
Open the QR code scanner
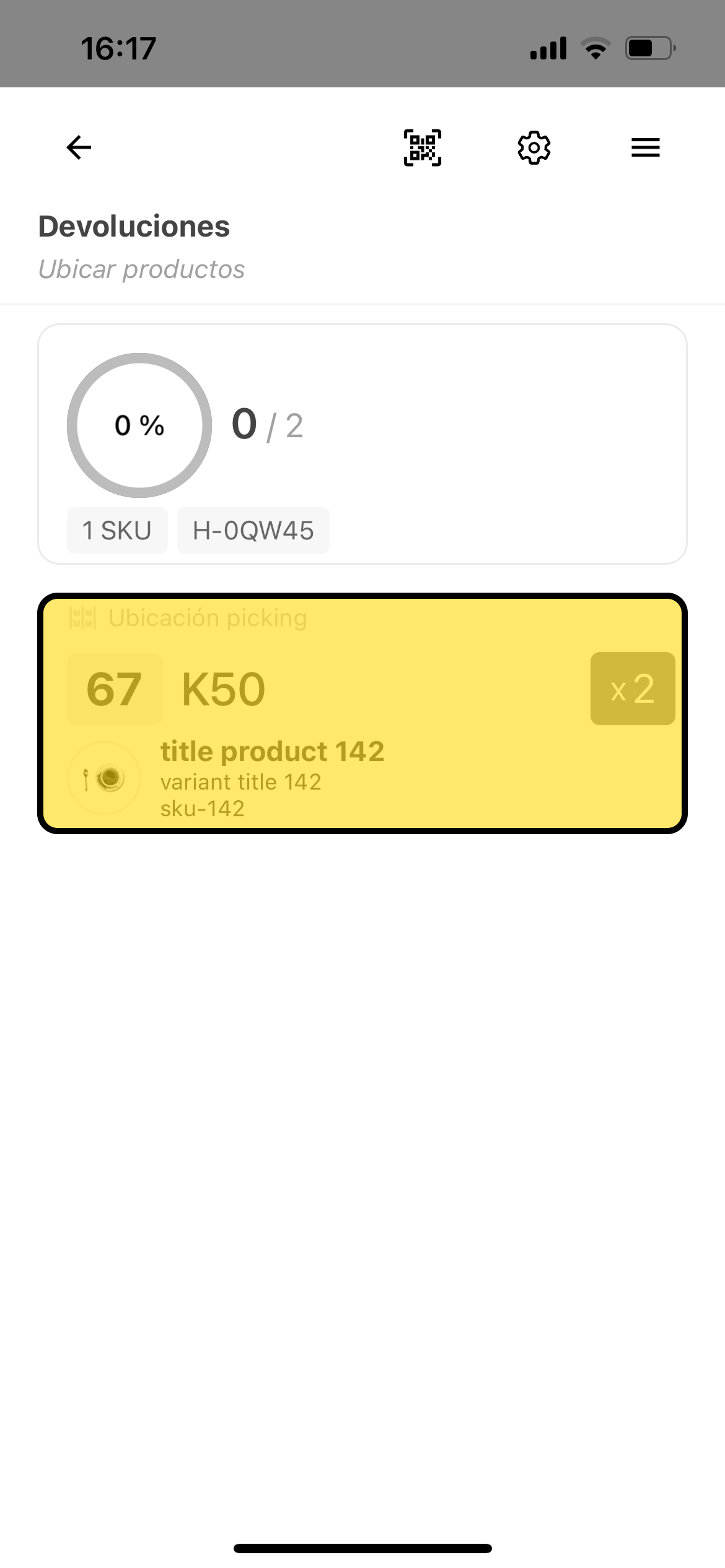423,147
